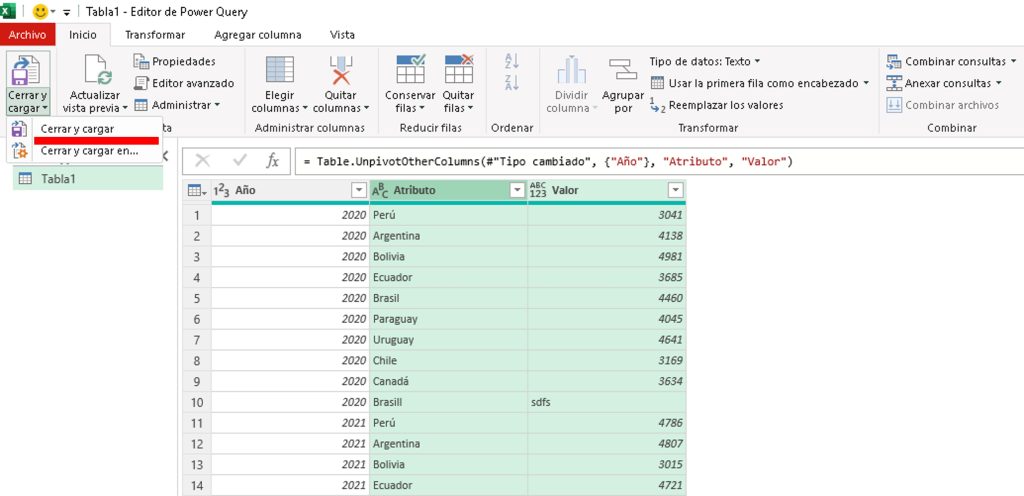
Task: Sort descending with the Z-A icon
Action: coord(512,82)
